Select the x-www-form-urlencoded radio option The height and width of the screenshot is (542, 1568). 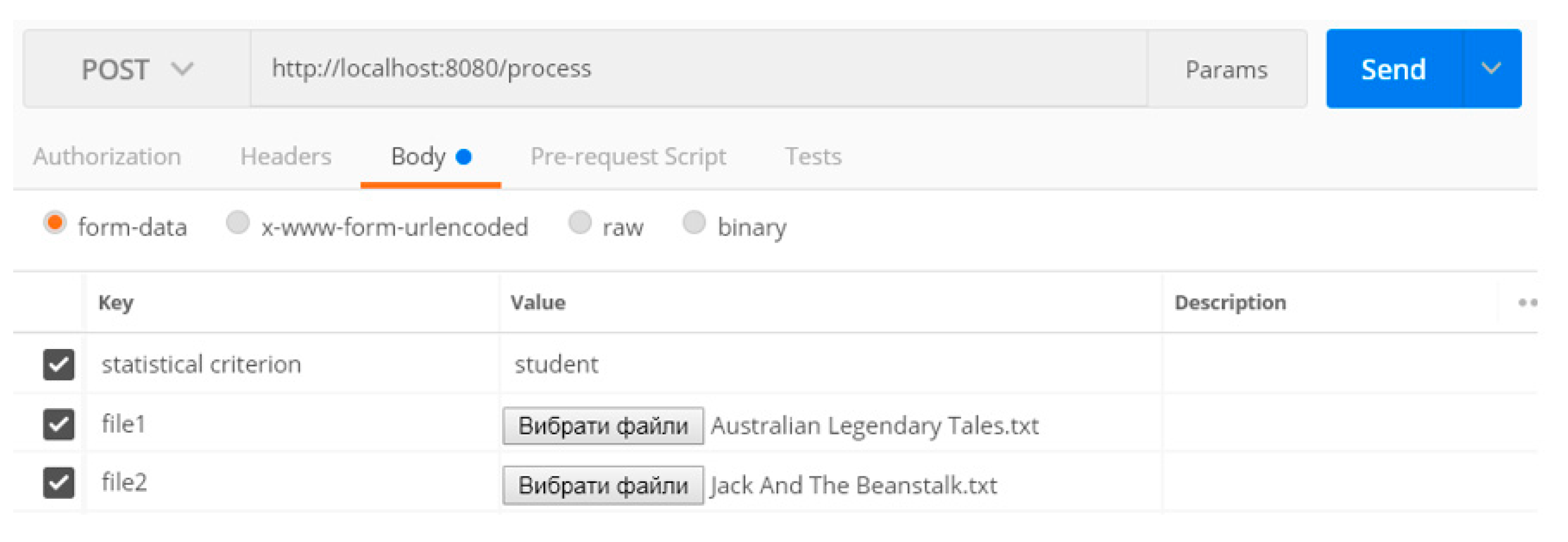(237, 223)
